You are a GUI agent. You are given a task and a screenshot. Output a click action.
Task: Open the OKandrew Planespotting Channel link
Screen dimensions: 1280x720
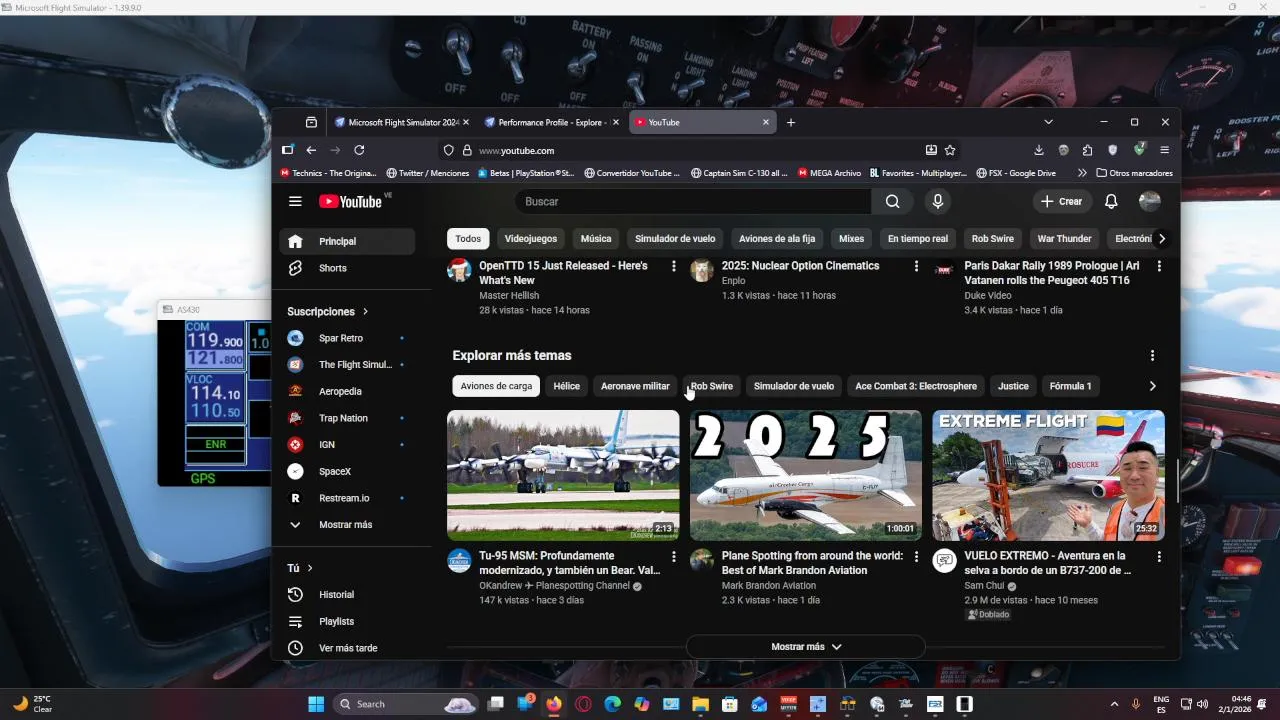[x=554, y=585]
